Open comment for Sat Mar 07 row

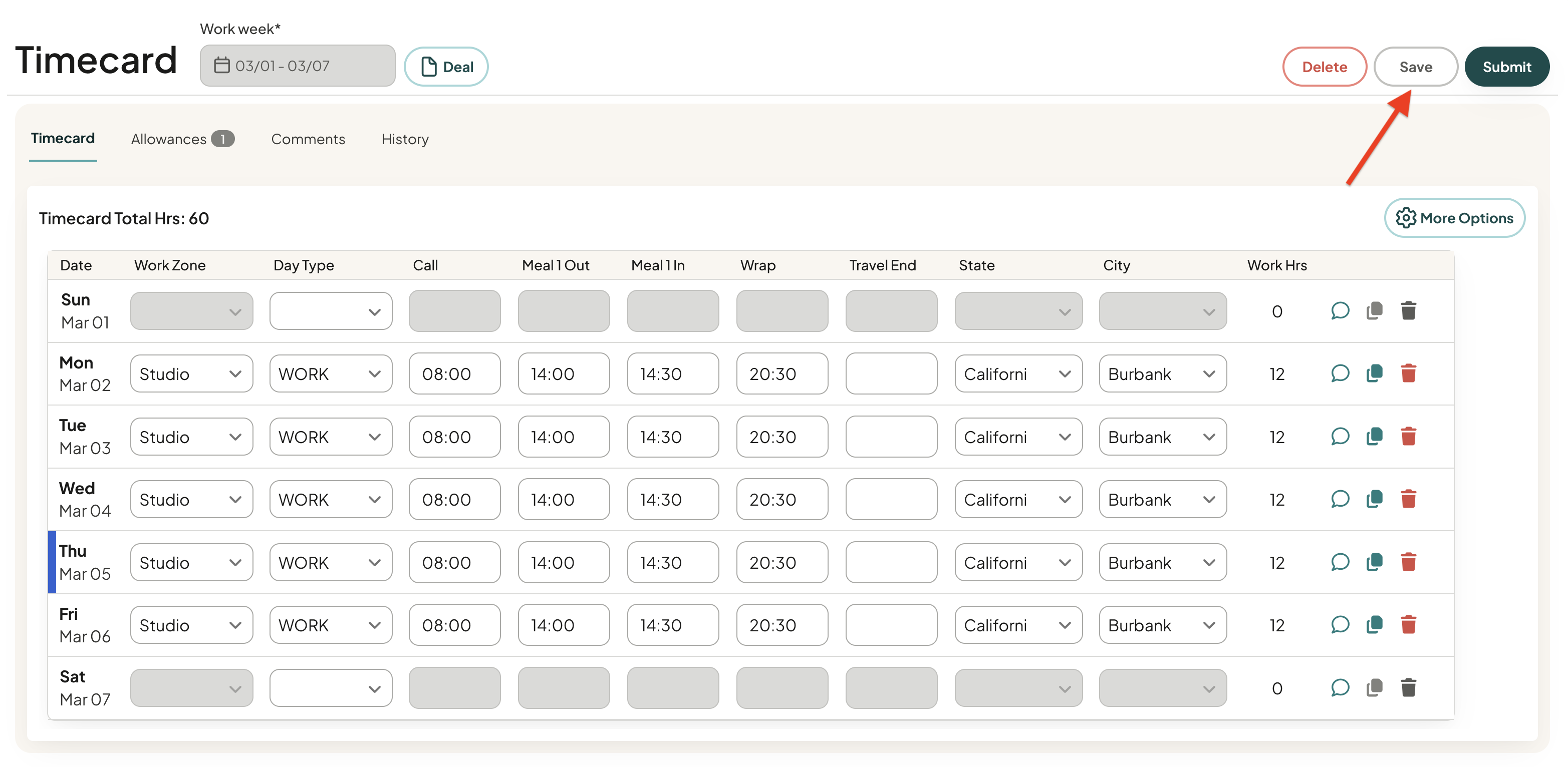coord(1340,688)
